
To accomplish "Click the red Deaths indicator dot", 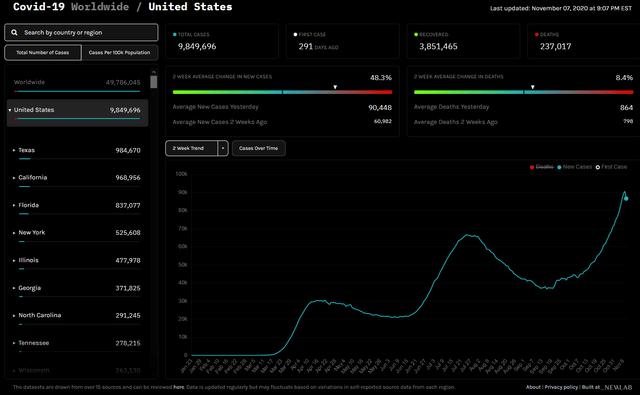I will tap(537, 35).
